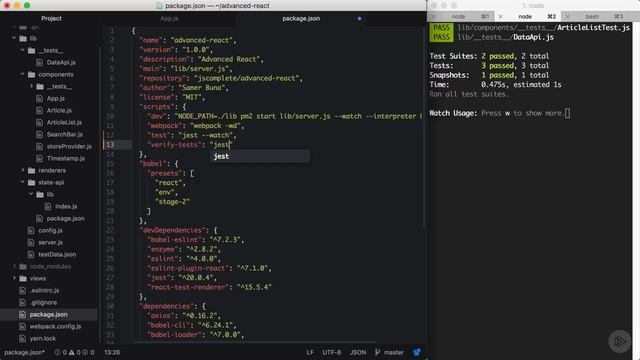Expand the views folder
Screen dimensions: 640x360
point(14,278)
